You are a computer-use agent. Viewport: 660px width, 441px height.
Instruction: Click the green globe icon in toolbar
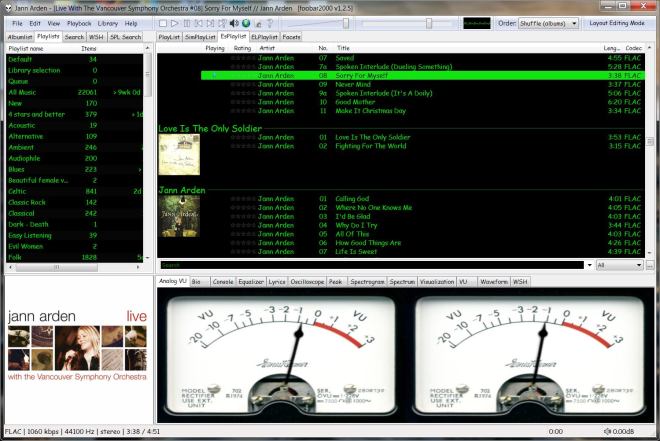tap(246, 22)
